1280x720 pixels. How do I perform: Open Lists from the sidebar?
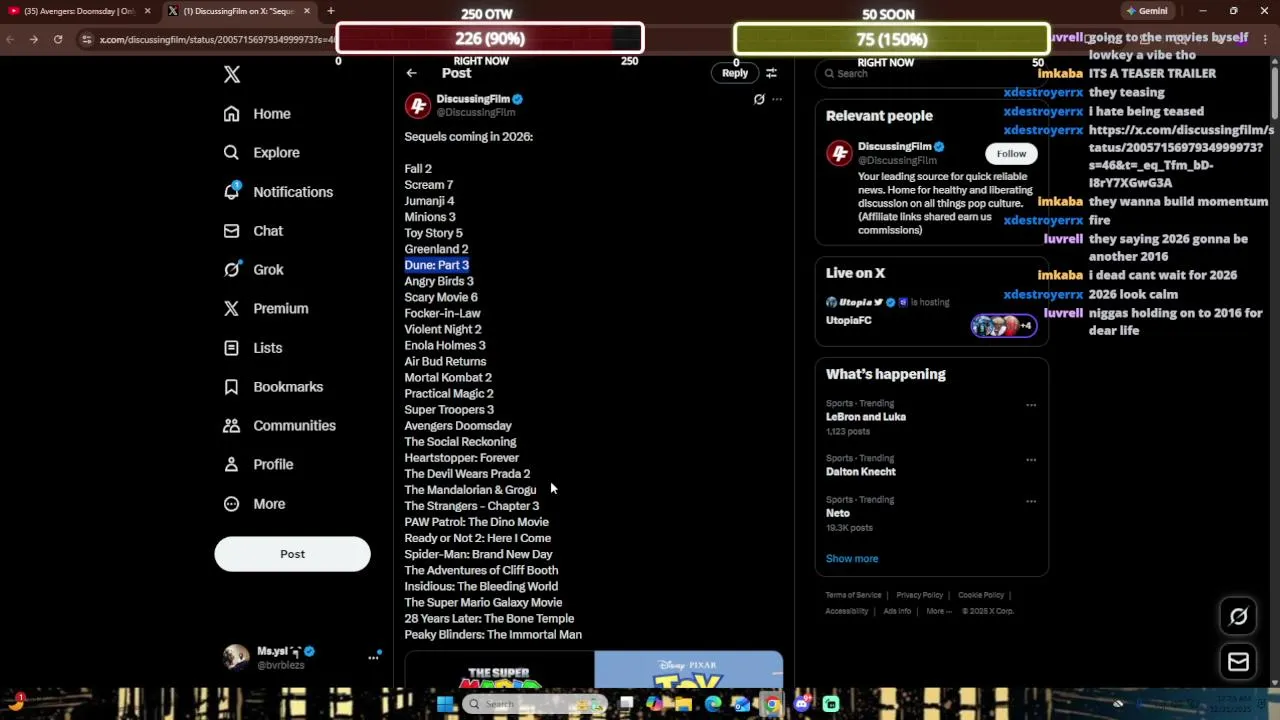pyautogui.click(x=253, y=348)
